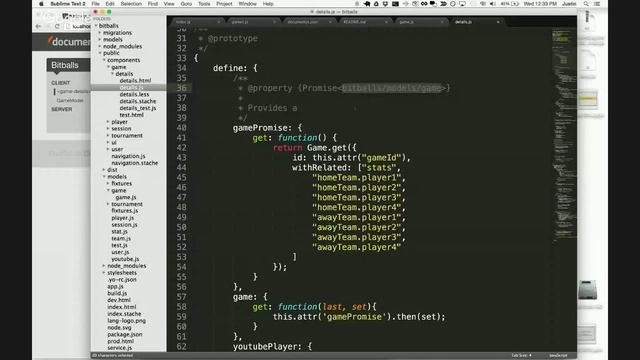Open index.stache in the sidebar
The width and height of the screenshot is (640, 360).
pyautogui.click(x=124, y=314)
